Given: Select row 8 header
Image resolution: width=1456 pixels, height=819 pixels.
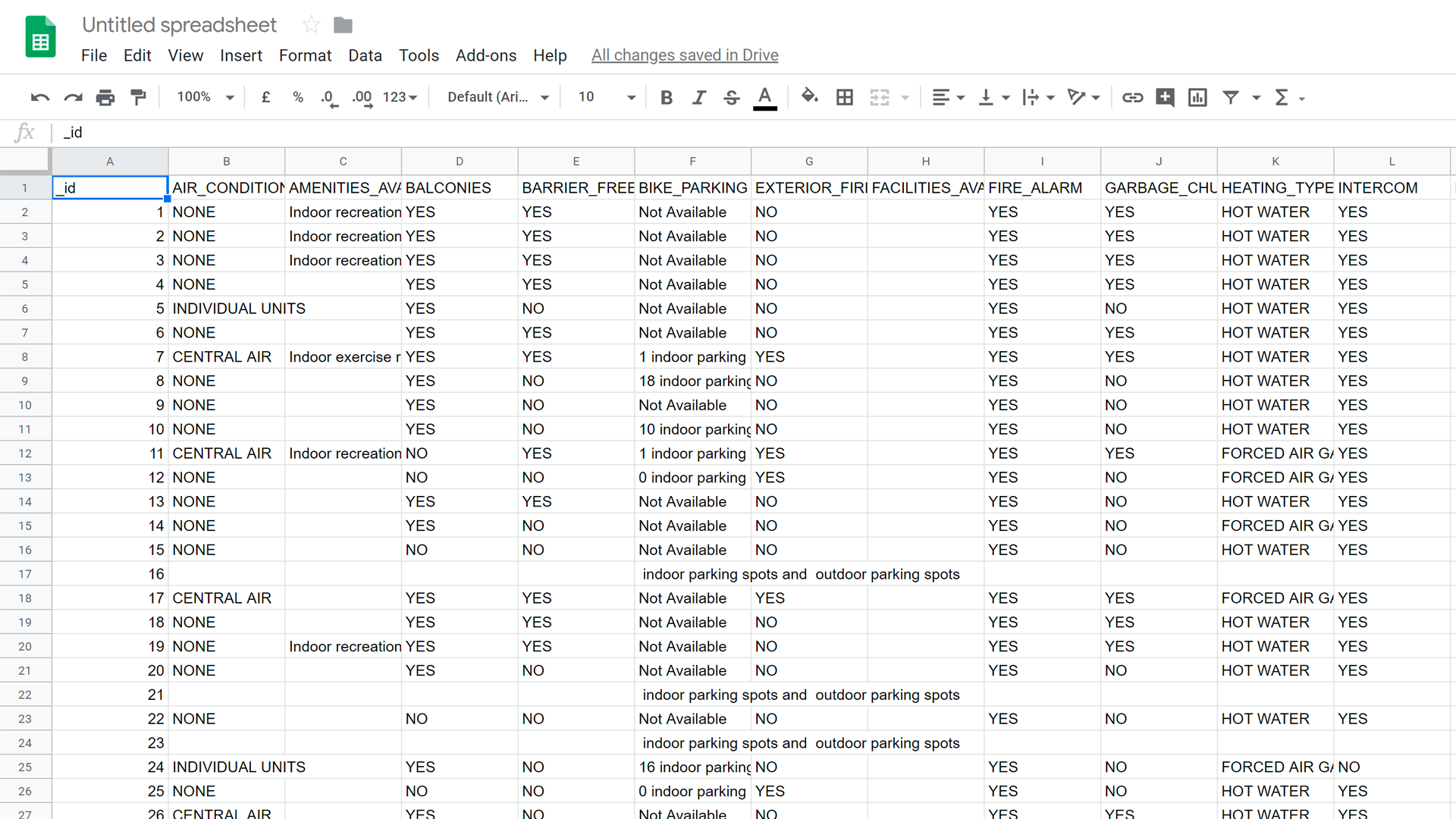Looking at the screenshot, I should 25,357.
